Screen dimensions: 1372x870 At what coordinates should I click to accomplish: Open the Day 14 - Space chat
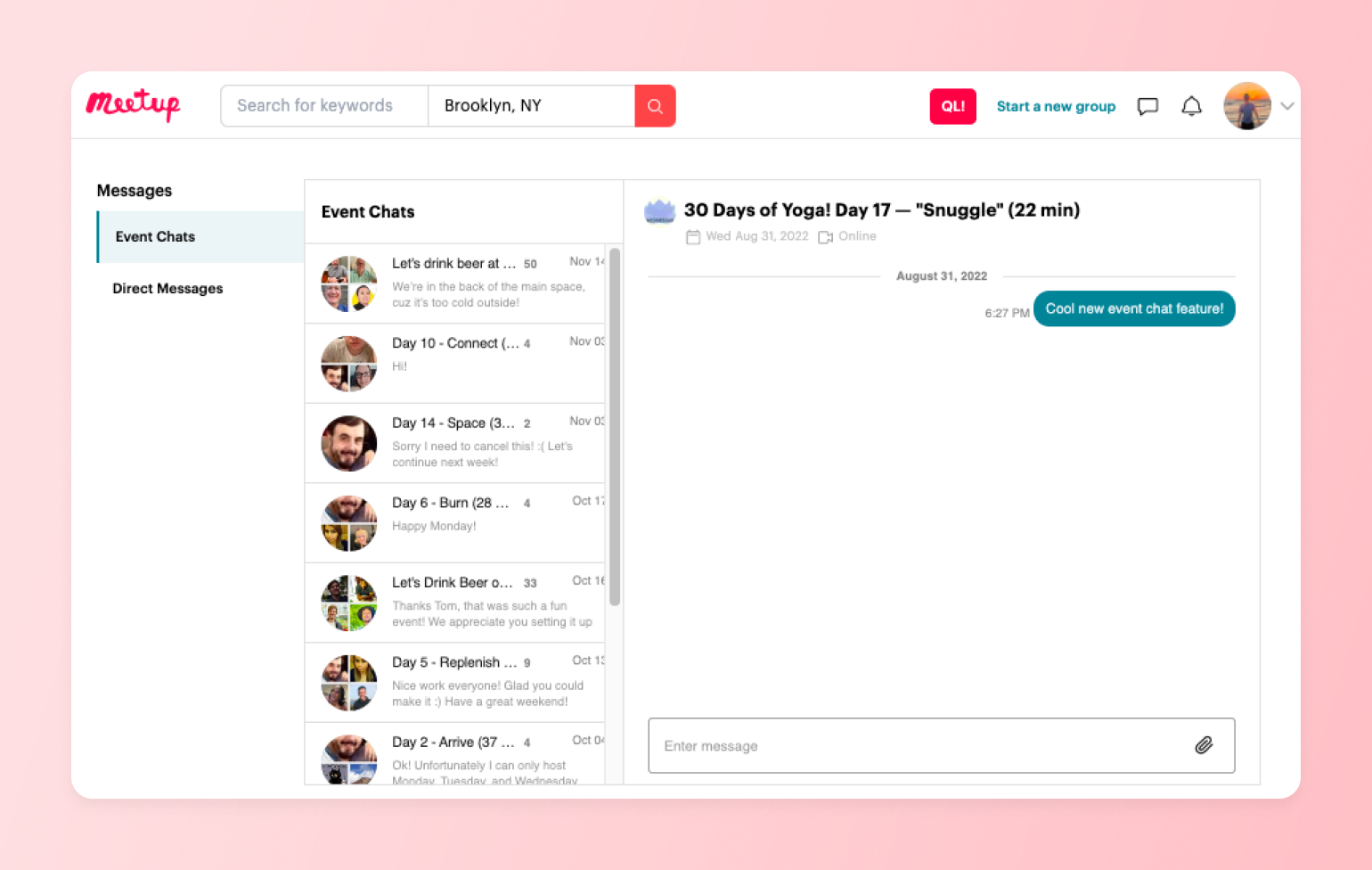pos(455,443)
